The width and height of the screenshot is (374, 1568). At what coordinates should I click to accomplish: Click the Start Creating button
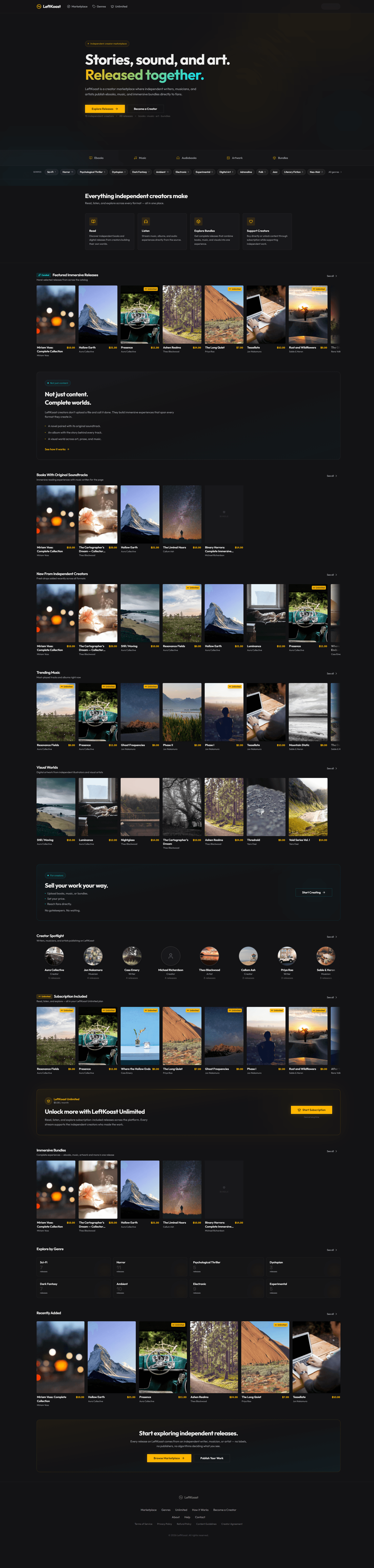click(x=314, y=892)
